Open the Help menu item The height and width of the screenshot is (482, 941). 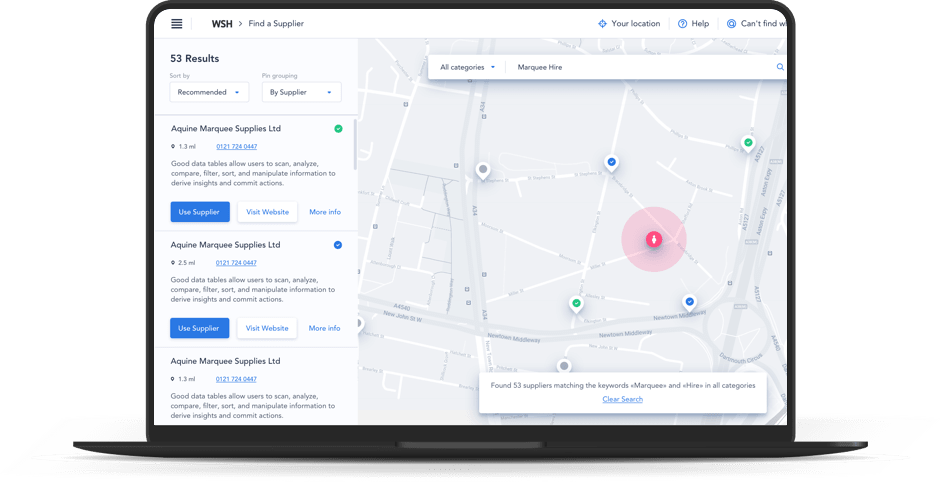tap(693, 23)
